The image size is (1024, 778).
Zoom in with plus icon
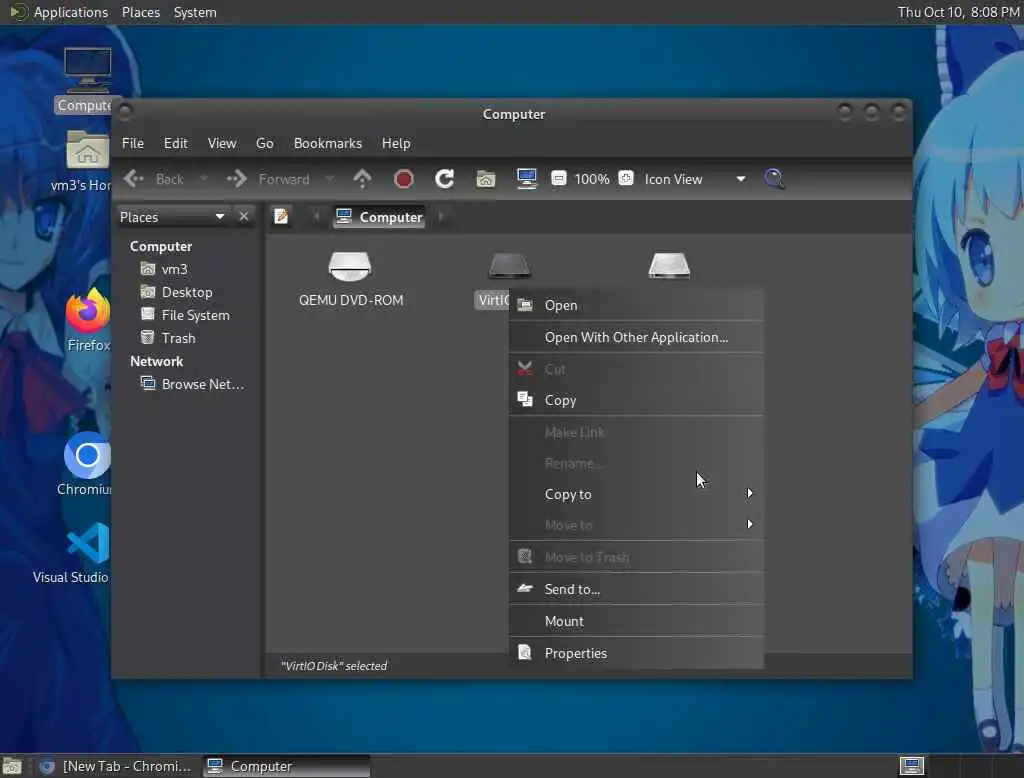(626, 178)
